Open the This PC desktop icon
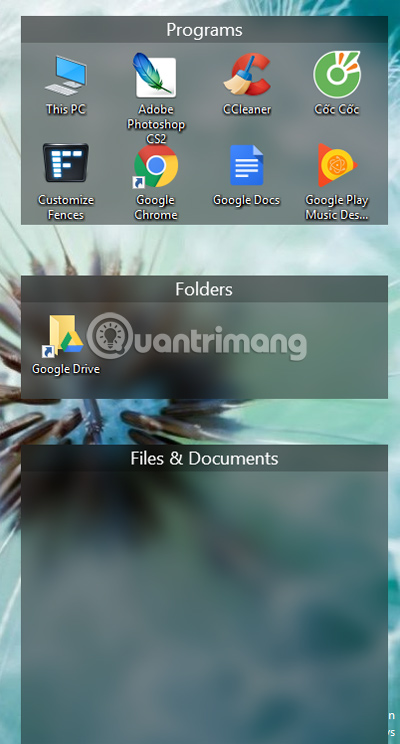Image resolution: width=400 pixels, height=744 pixels. coord(66,76)
